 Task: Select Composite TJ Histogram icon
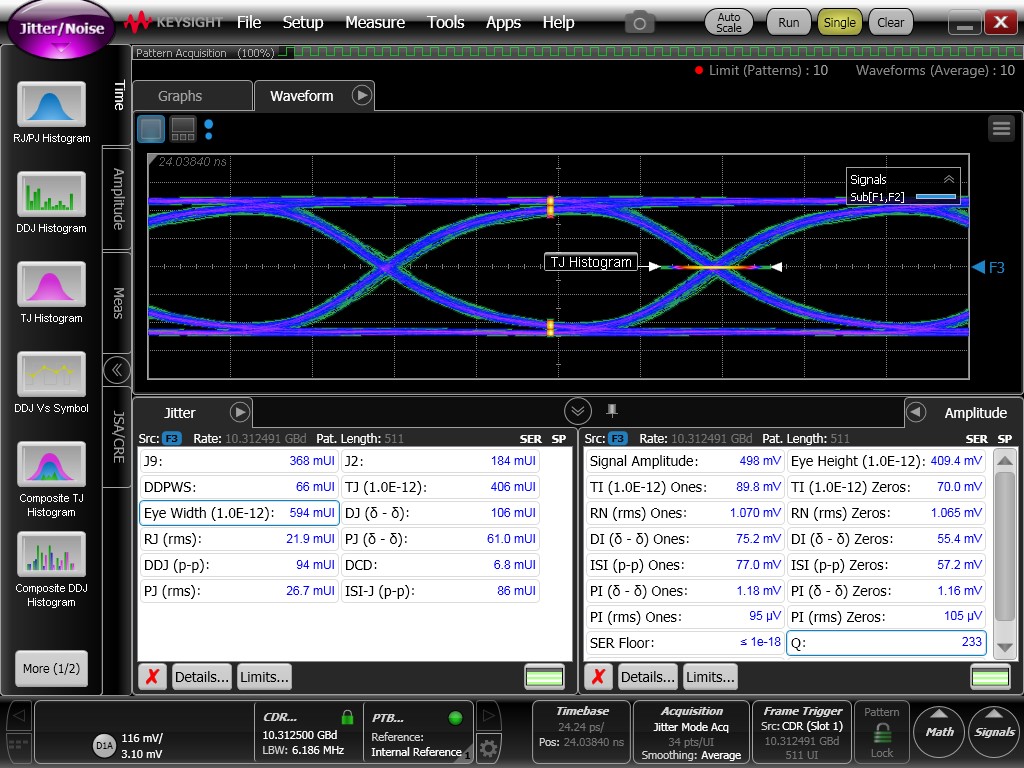click(51, 466)
